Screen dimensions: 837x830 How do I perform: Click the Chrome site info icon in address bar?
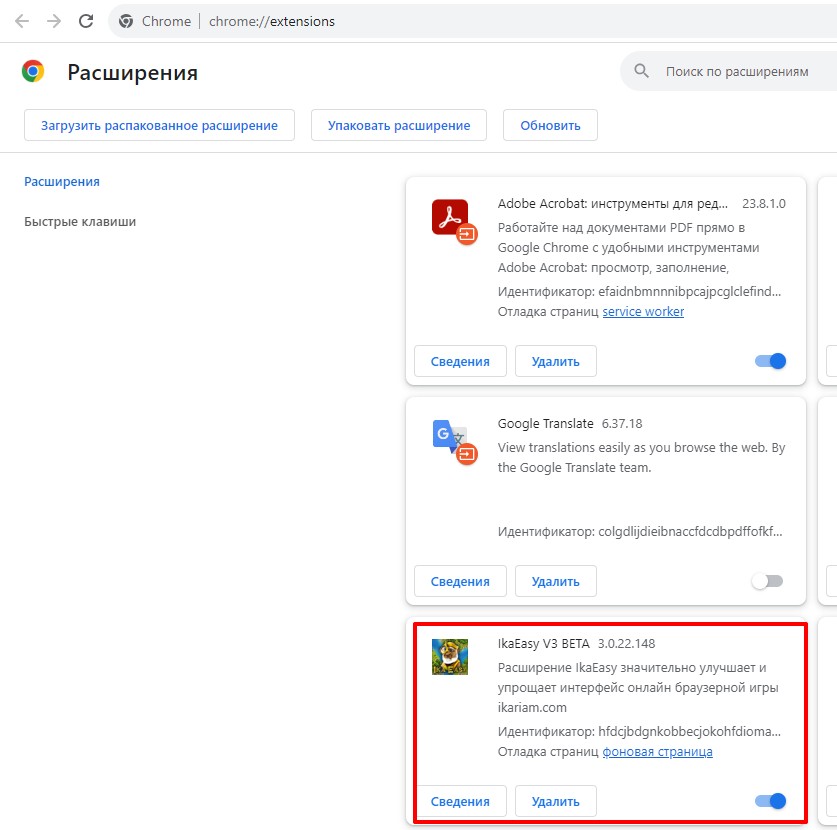(x=126, y=21)
